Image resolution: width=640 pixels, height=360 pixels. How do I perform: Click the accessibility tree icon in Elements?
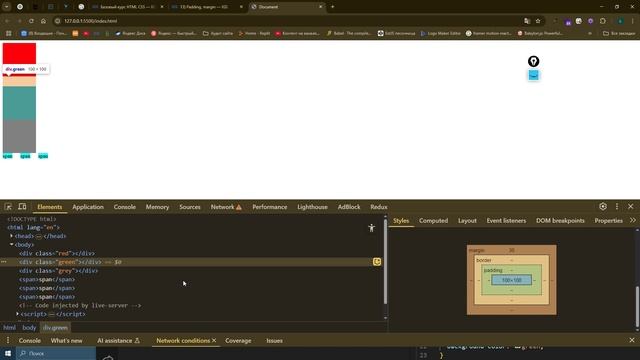(x=371, y=228)
